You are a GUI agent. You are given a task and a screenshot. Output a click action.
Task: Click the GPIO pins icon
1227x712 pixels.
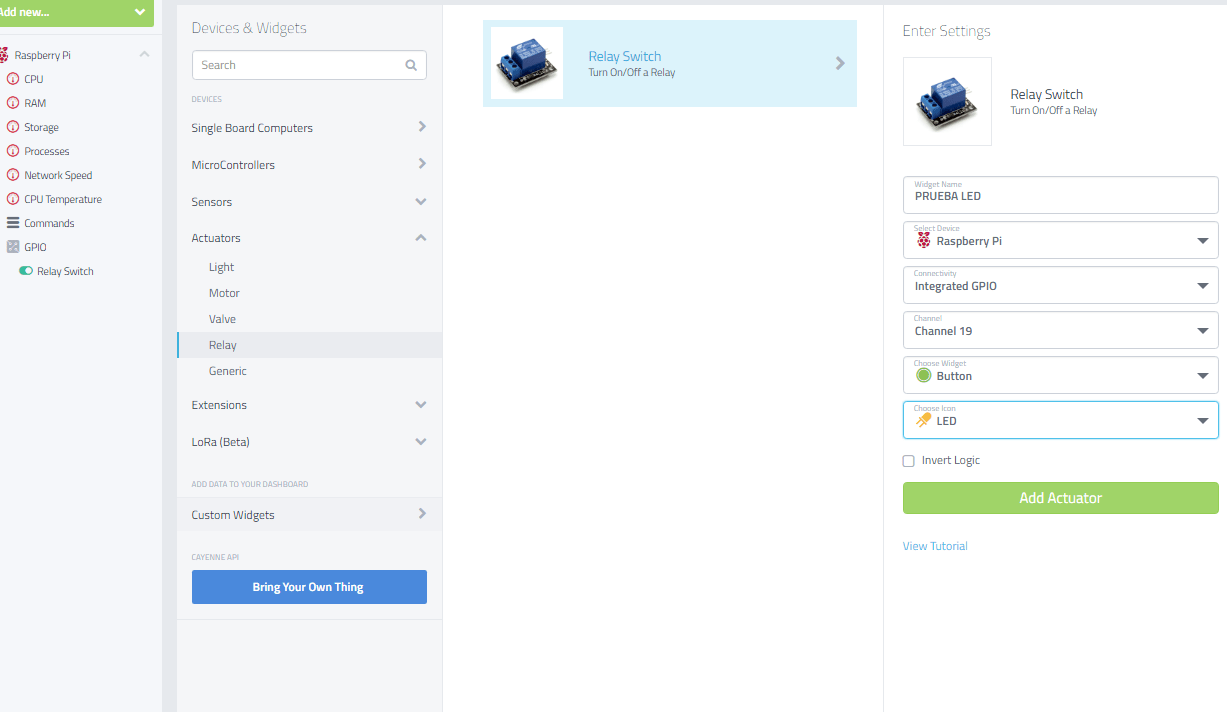(13, 247)
